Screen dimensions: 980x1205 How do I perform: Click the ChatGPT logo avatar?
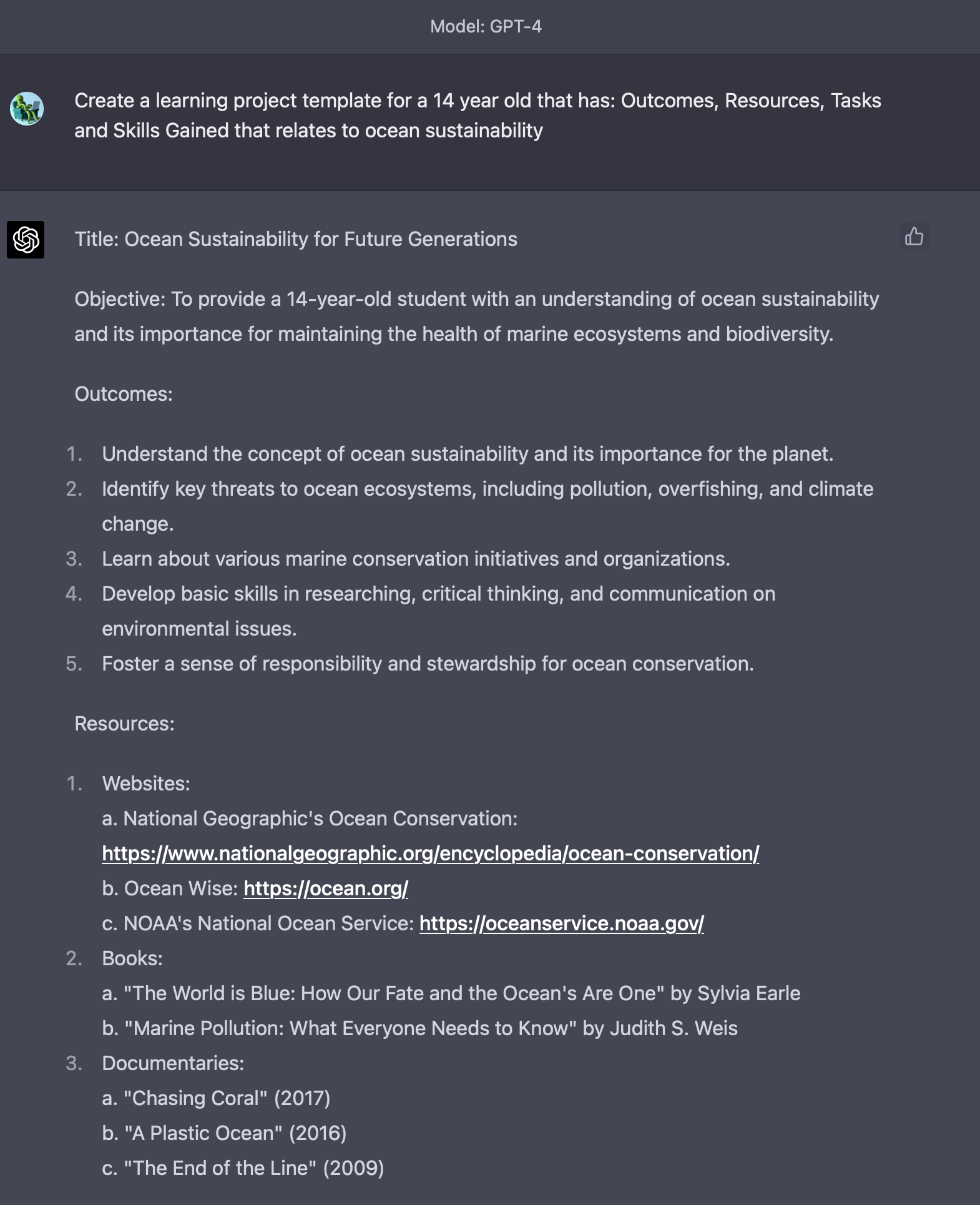point(26,239)
